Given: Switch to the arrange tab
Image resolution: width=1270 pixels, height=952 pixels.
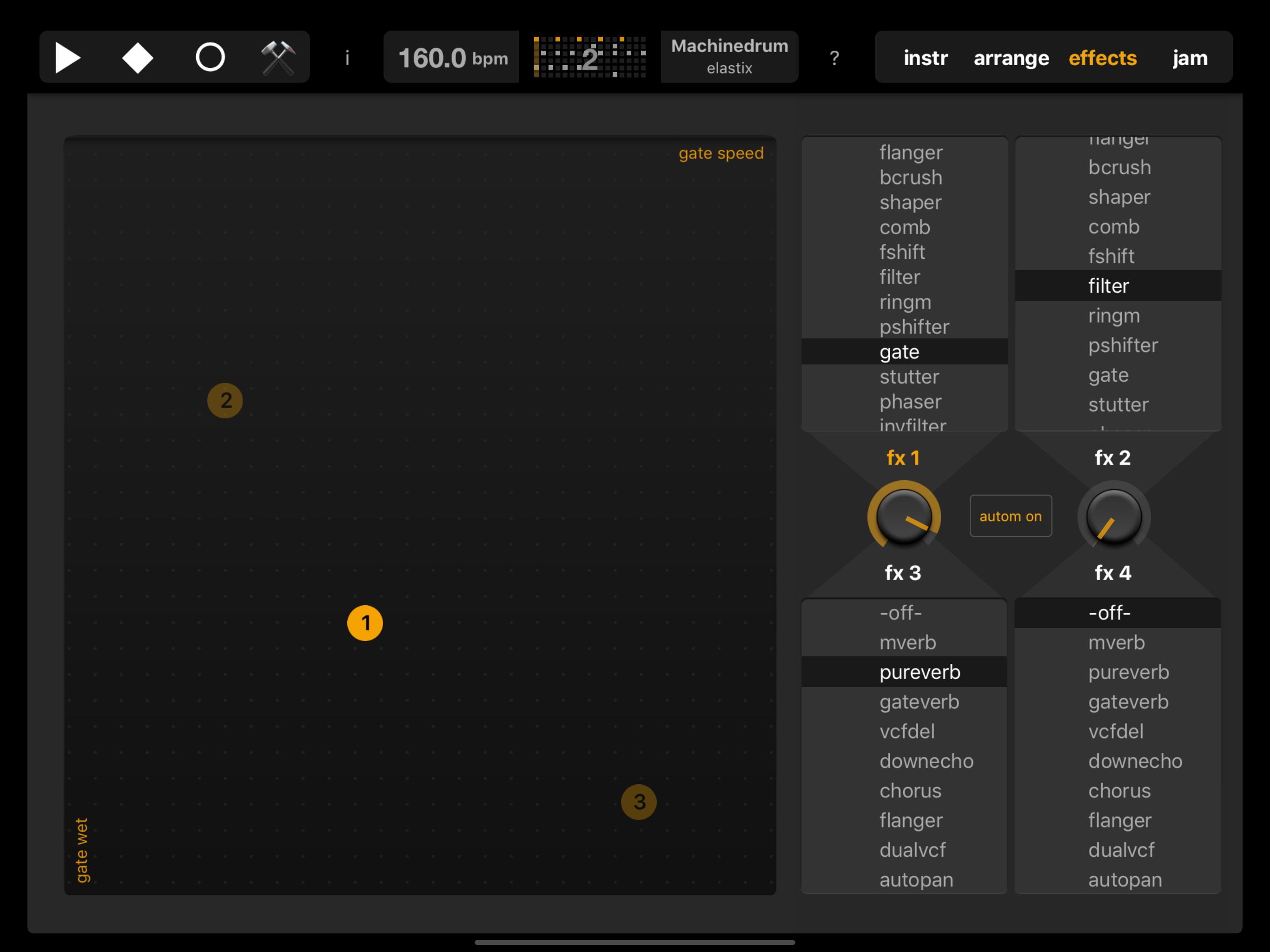Looking at the screenshot, I should [1011, 58].
